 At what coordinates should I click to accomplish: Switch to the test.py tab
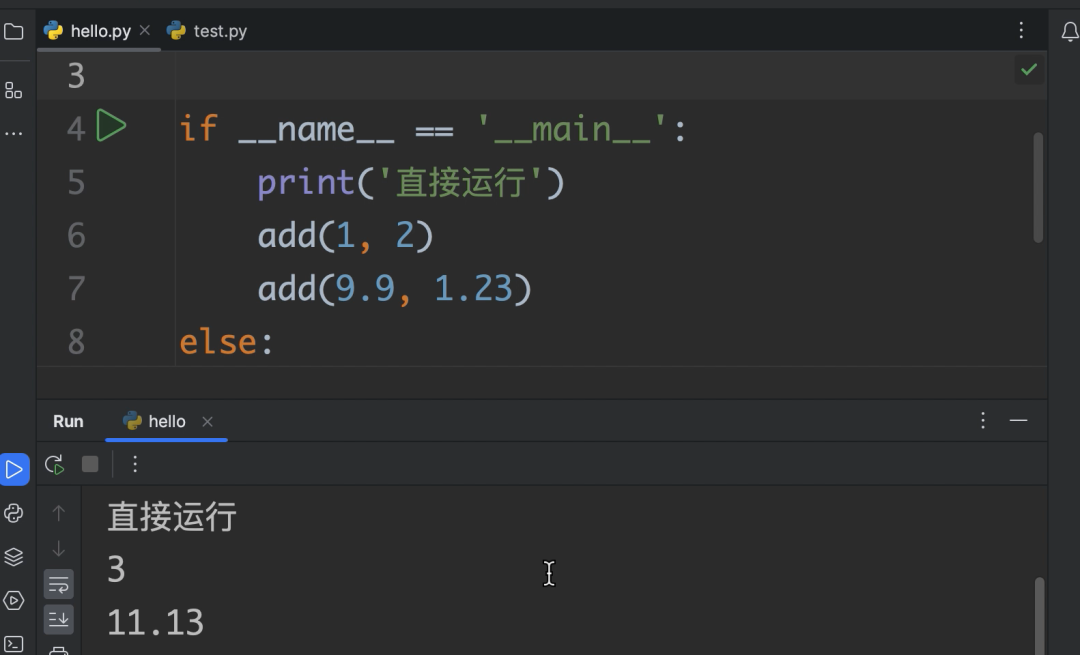[207, 31]
